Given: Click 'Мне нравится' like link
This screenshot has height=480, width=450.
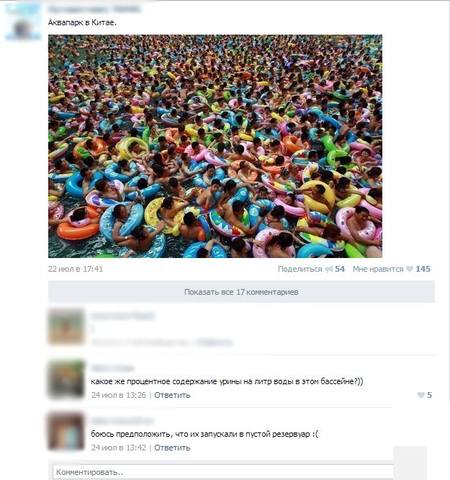Looking at the screenshot, I should 378,269.
